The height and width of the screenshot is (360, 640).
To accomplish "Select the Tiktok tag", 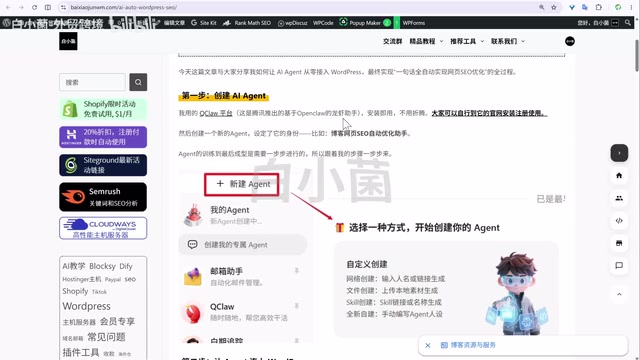I will tap(99, 292).
